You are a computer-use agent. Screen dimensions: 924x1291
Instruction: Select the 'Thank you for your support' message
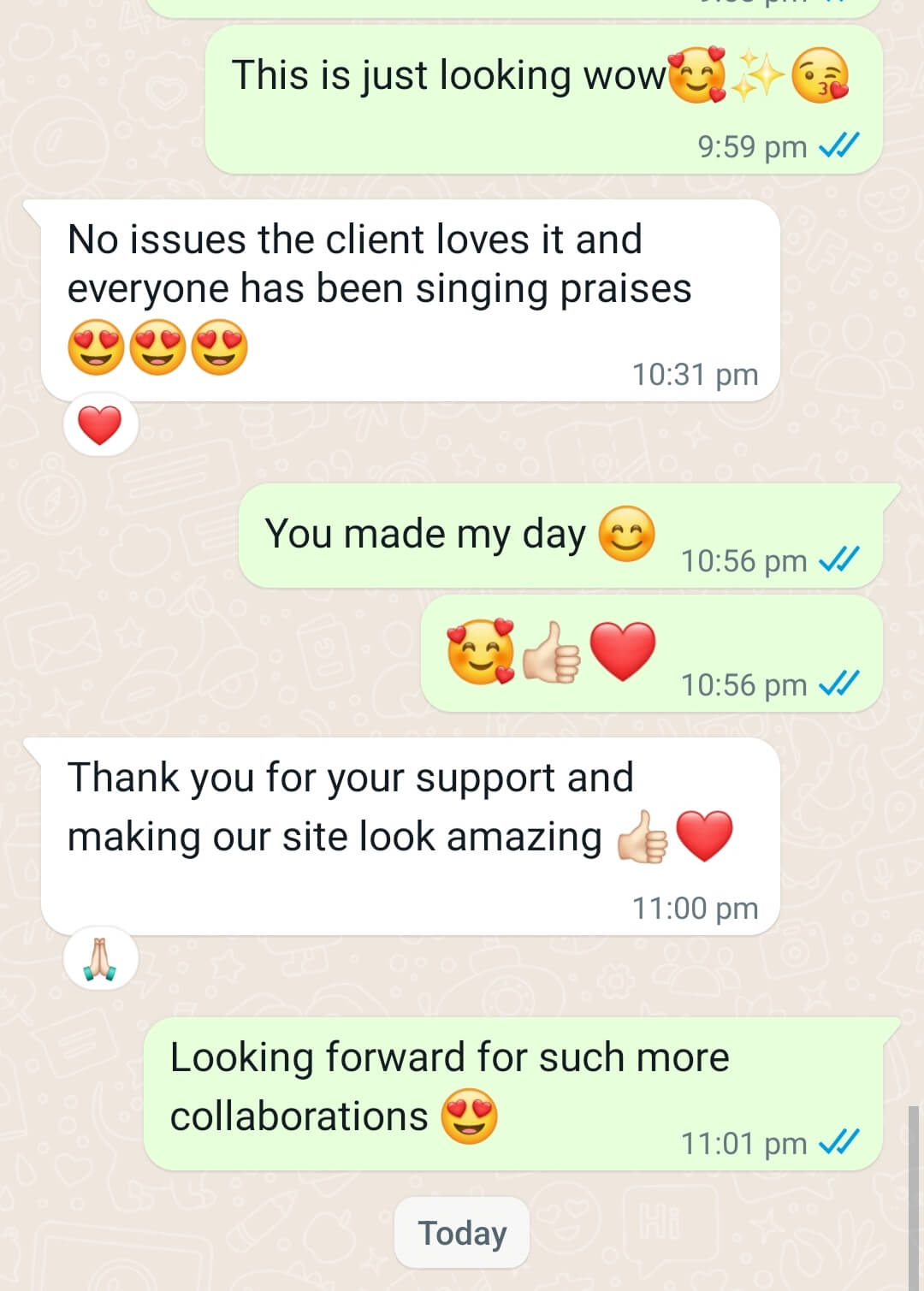[411, 836]
